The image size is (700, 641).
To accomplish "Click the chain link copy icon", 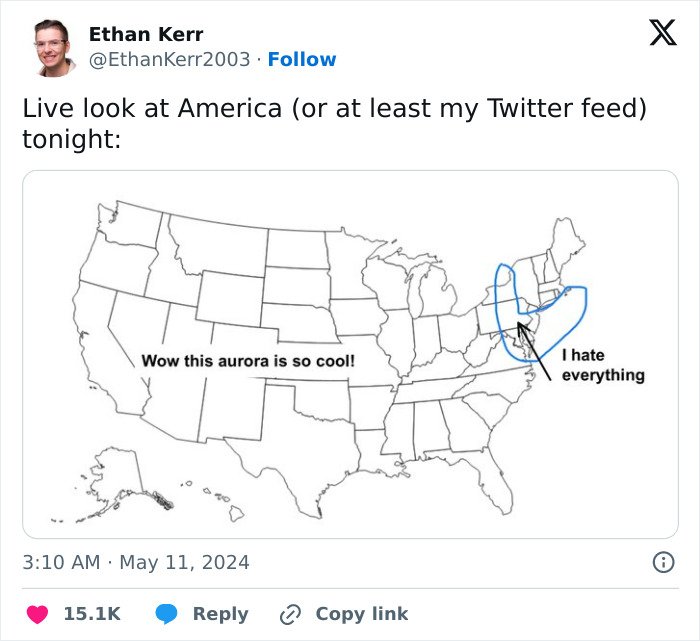I will coord(291,613).
